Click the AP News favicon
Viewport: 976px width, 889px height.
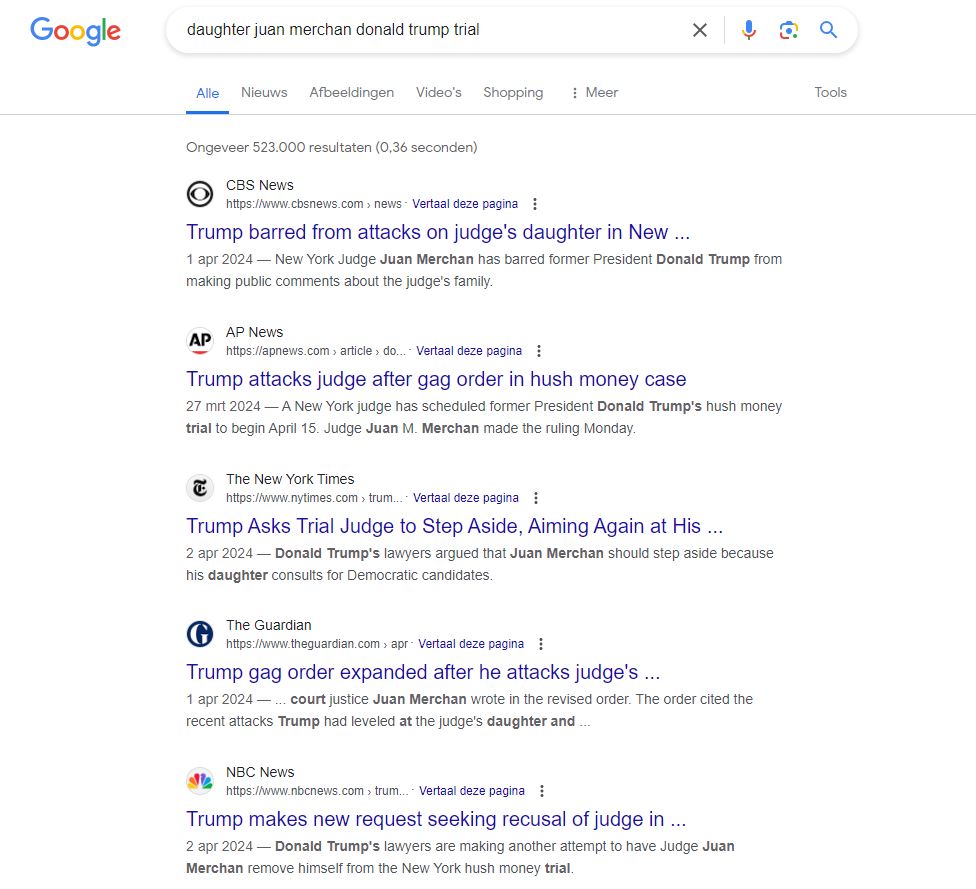point(200,341)
